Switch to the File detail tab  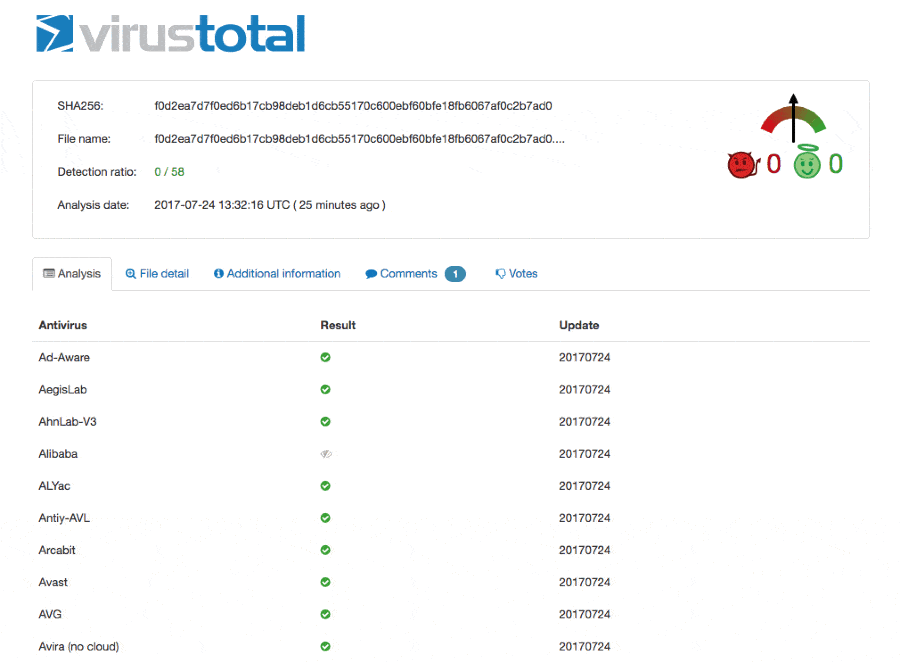[x=157, y=274]
